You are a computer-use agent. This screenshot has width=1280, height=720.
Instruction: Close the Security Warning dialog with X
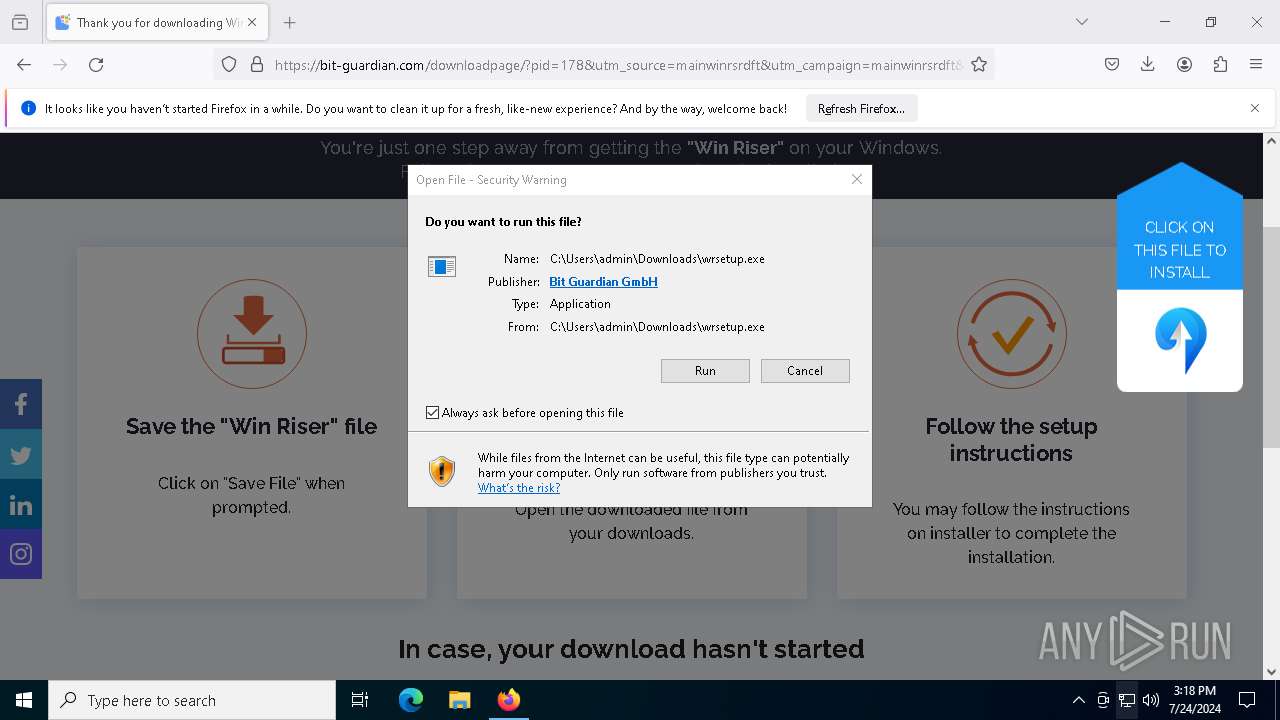(856, 179)
